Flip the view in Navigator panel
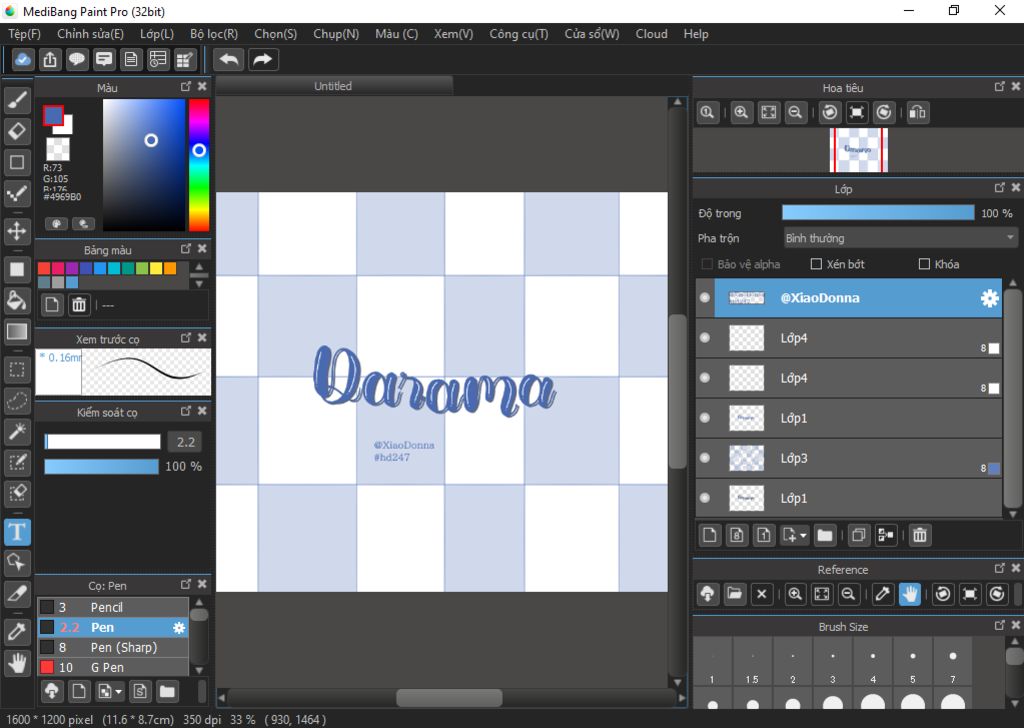The image size is (1024, 728). (x=918, y=112)
